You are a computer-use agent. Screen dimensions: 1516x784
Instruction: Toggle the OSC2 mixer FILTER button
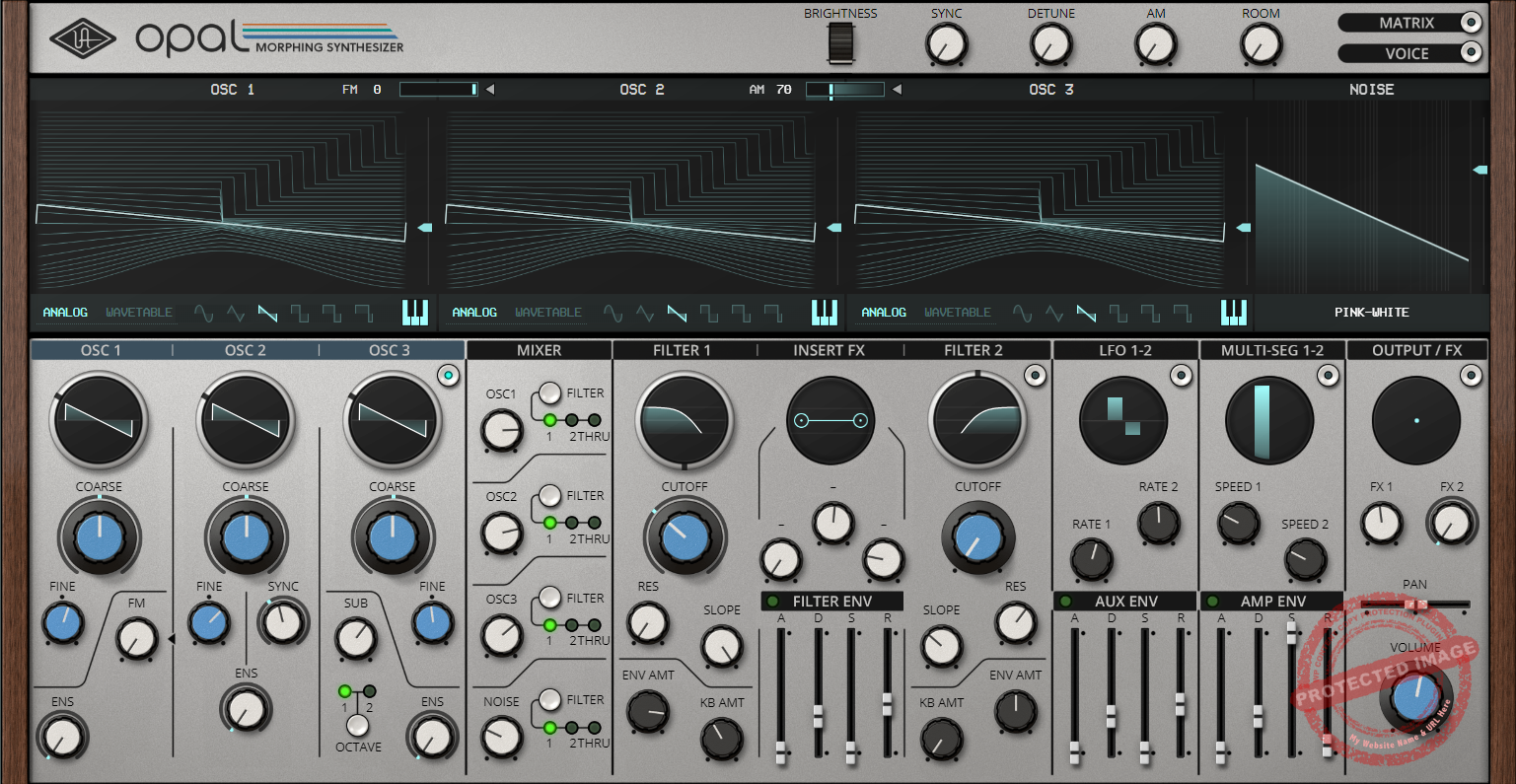tap(549, 495)
